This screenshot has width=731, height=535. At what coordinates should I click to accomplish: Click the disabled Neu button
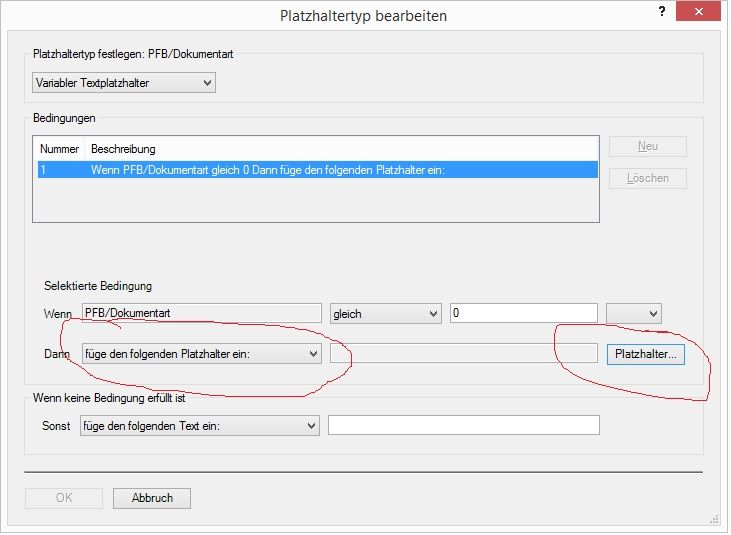tap(648, 146)
